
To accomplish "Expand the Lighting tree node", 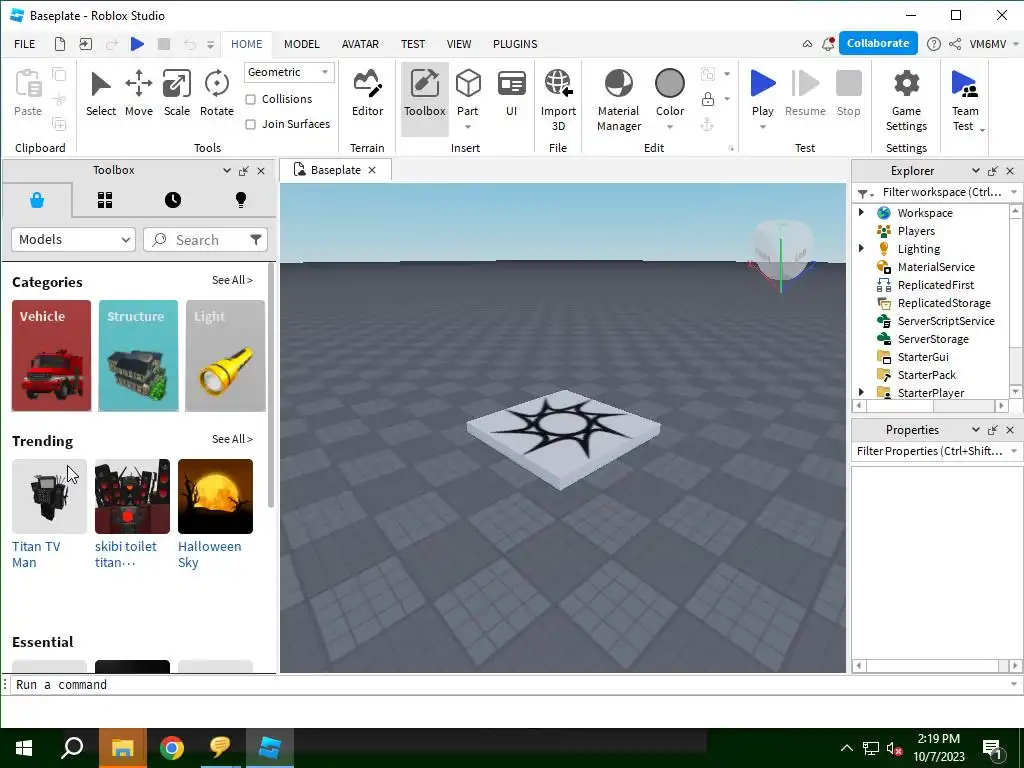I will [x=861, y=248].
